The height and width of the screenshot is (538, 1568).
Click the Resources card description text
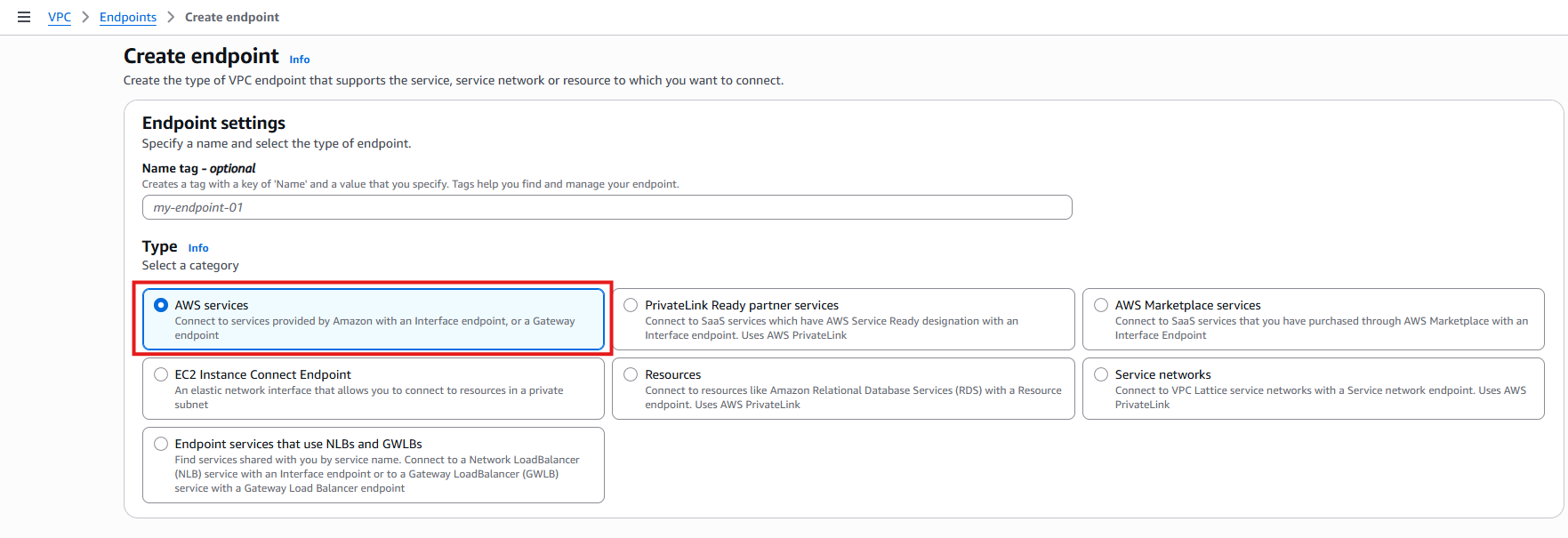click(852, 397)
